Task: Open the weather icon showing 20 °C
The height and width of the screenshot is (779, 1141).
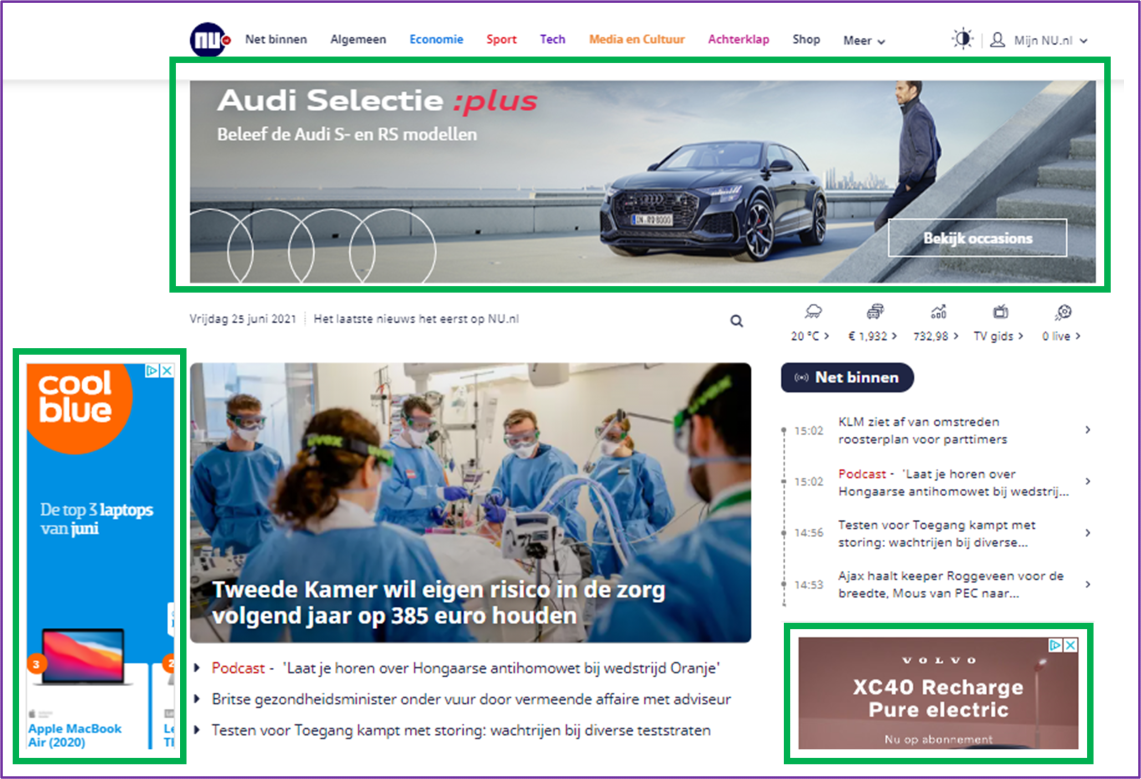Action: (813, 312)
